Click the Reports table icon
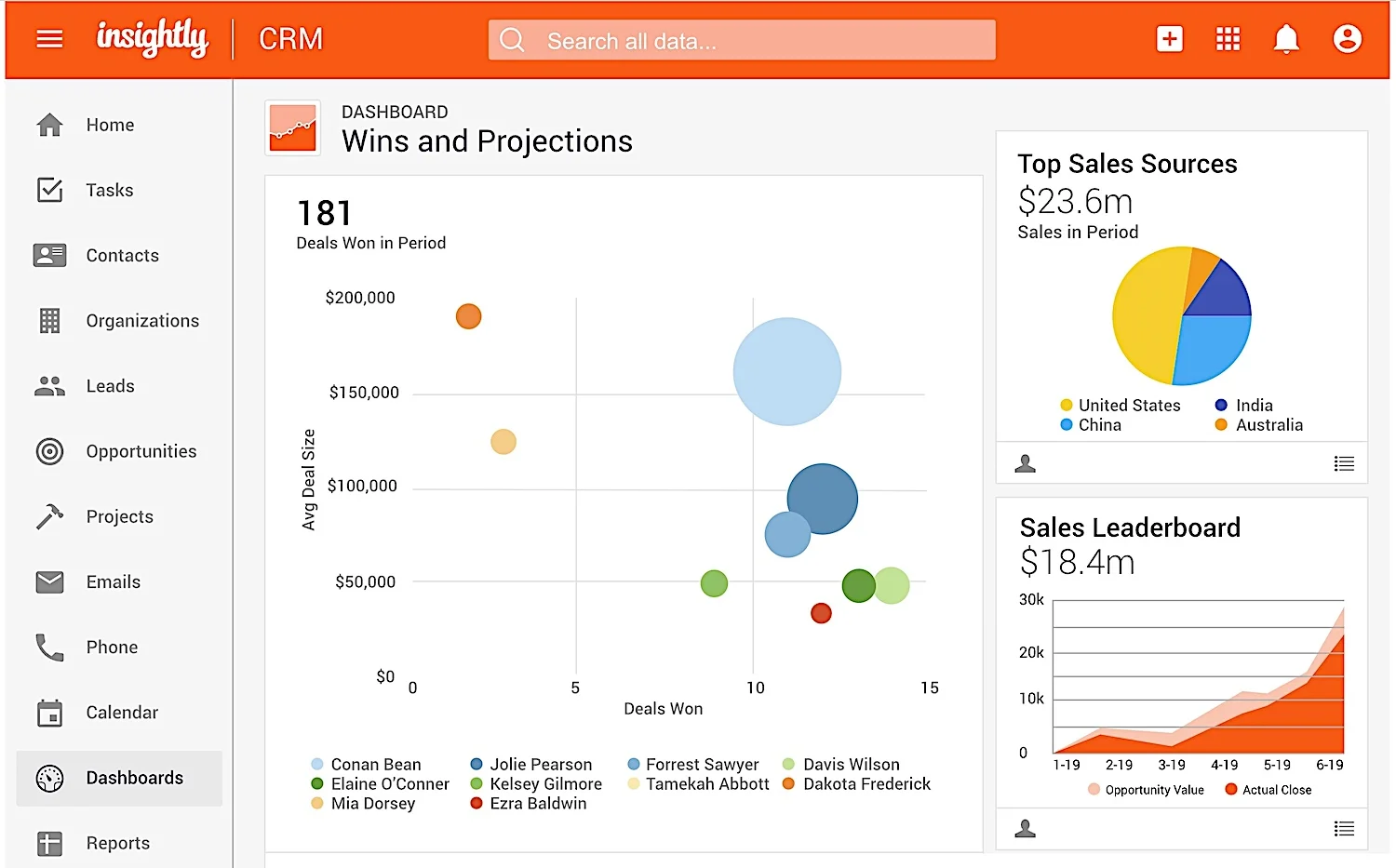 [x=49, y=843]
